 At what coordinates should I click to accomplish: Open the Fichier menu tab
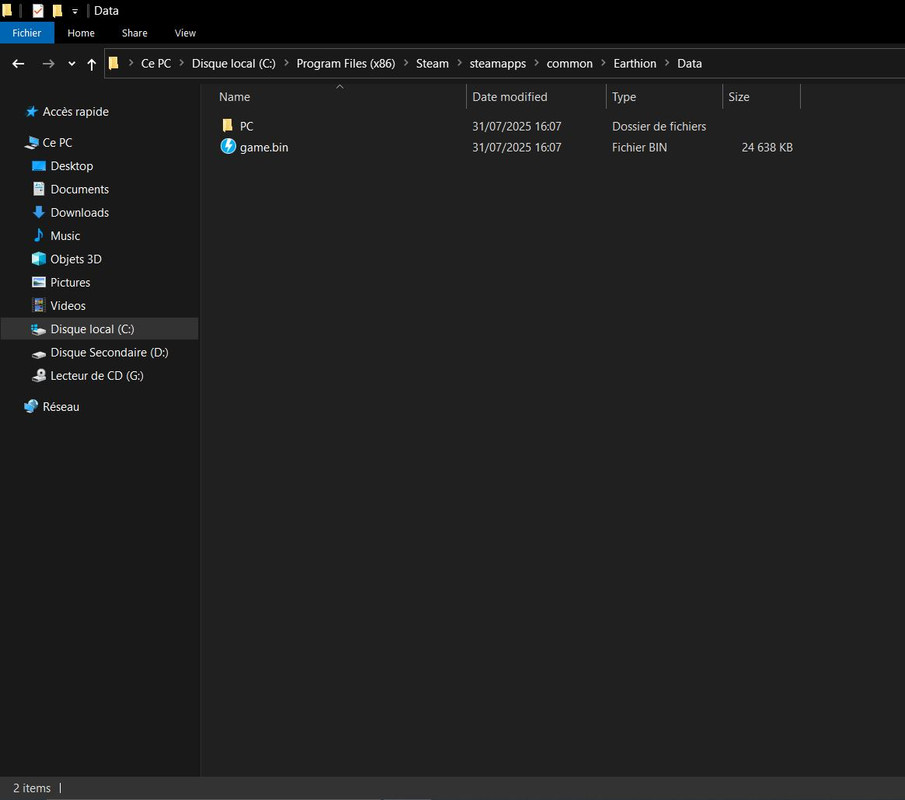tap(27, 33)
